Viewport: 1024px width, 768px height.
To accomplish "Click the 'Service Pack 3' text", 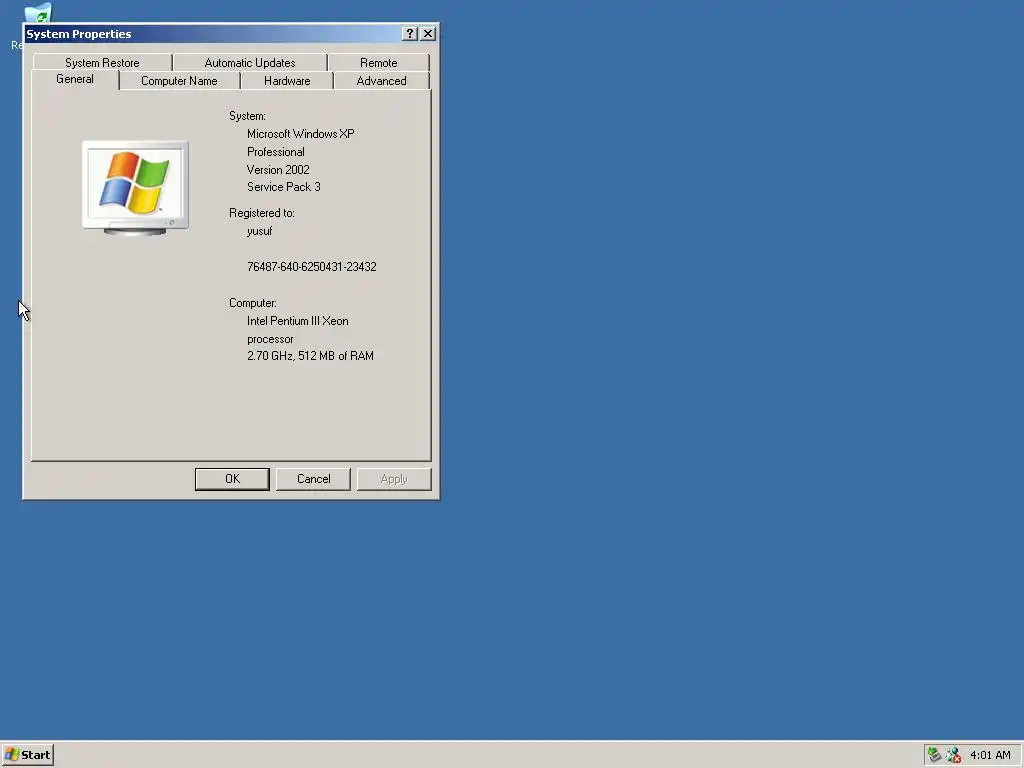I will [x=283, y=187].
